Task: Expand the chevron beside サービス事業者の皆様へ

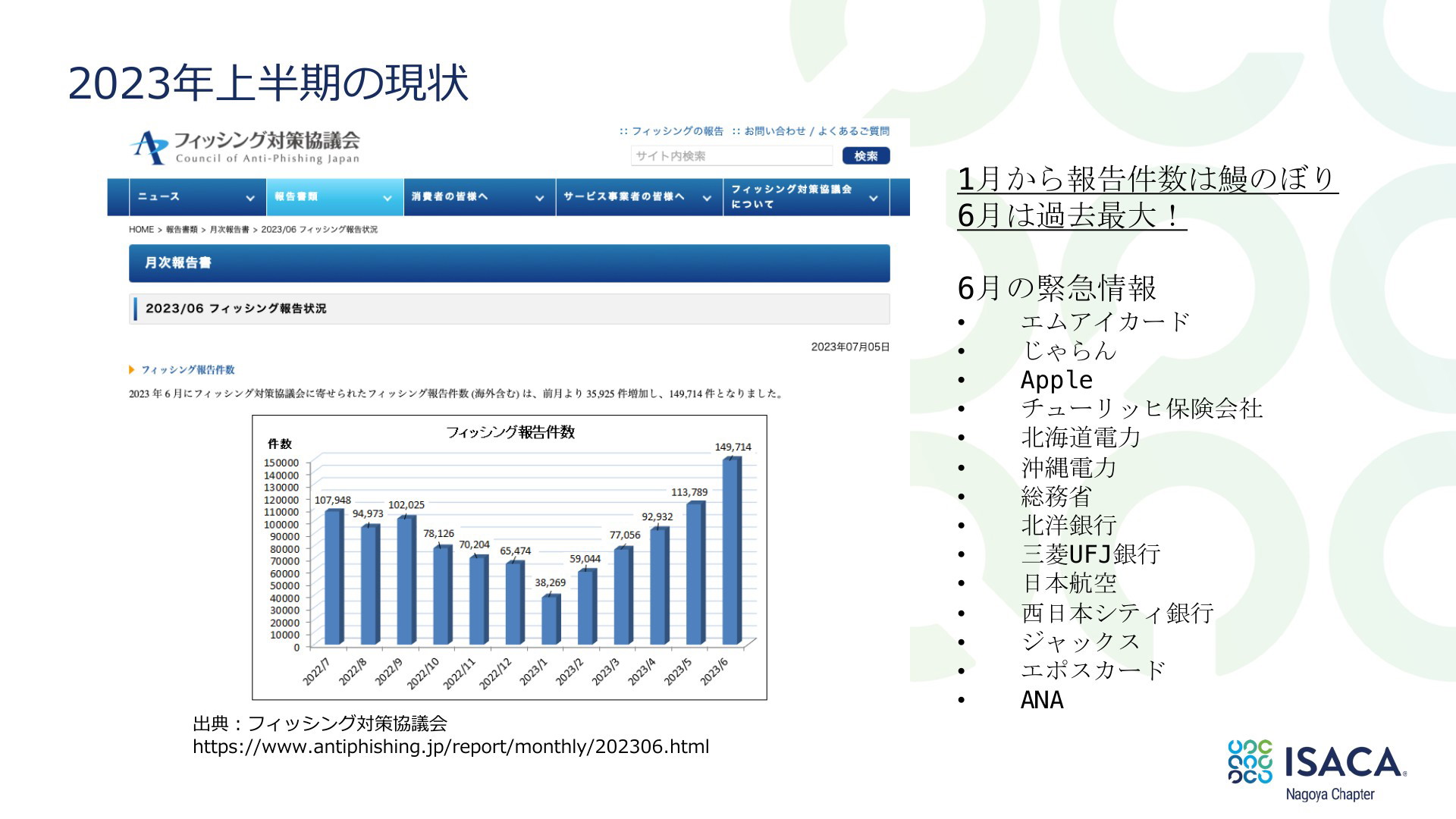Action: coord(707,199)
